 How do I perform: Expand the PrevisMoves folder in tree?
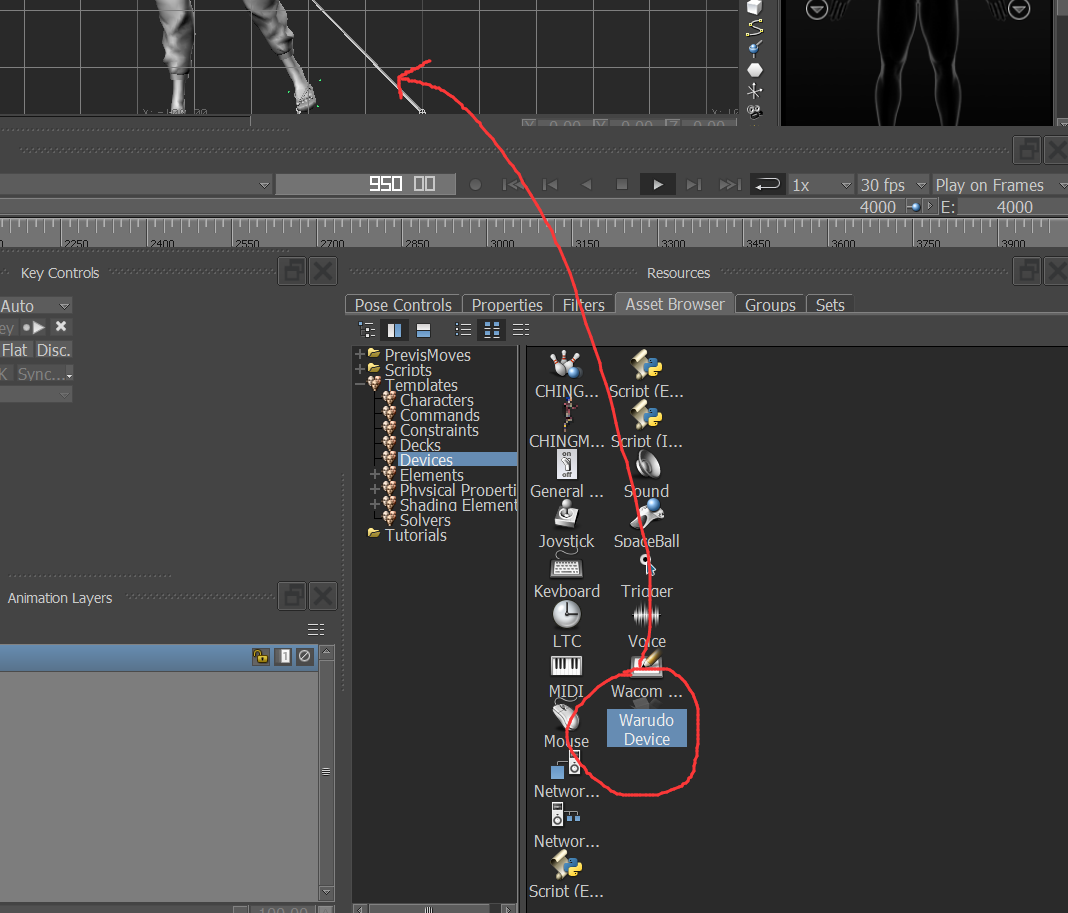pyautogui.click(x=360, y=355)
